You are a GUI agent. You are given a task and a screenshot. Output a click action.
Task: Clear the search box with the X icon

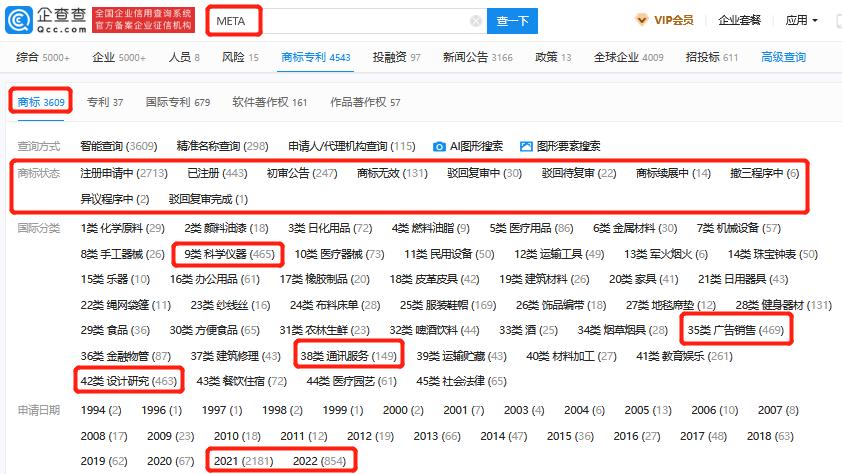pos(476,21)
